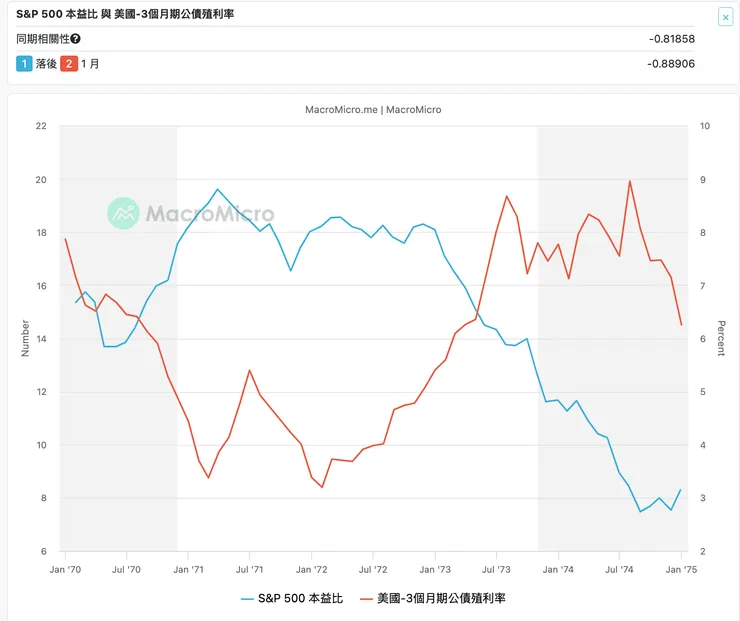The width and height of the screenshot is (740, 621).
Task: Click the blue number 1 badge
Action: click(24, 64)
